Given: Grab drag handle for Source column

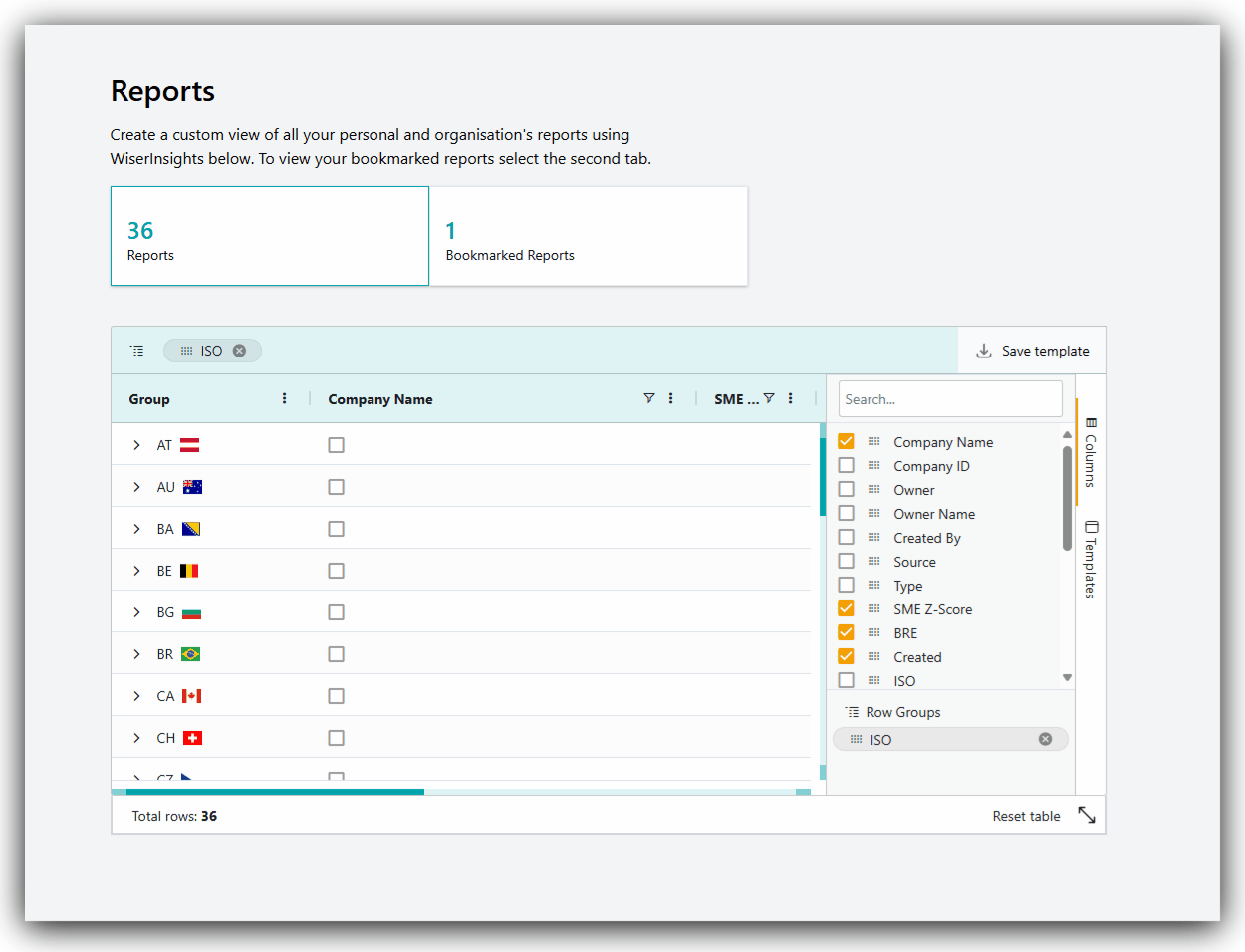Looking at the screenshot, I should (x=873, y=561).
